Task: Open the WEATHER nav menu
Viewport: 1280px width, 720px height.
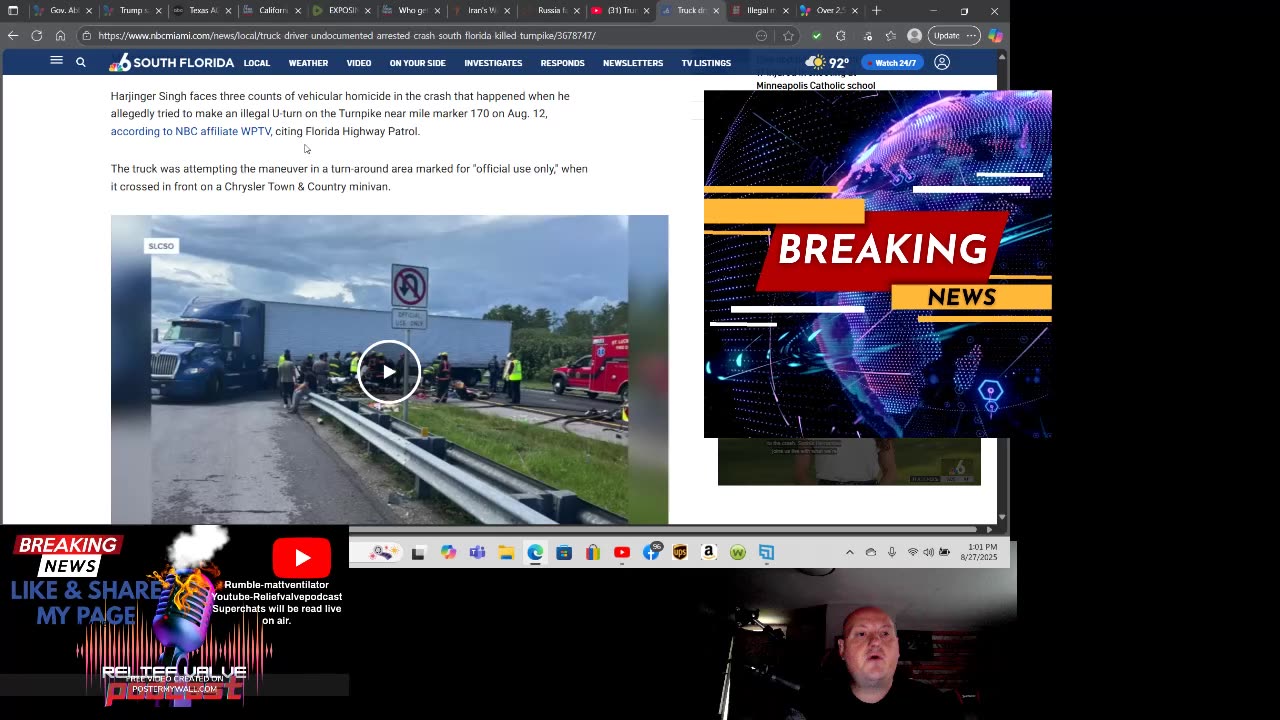Action: (308, 63)
